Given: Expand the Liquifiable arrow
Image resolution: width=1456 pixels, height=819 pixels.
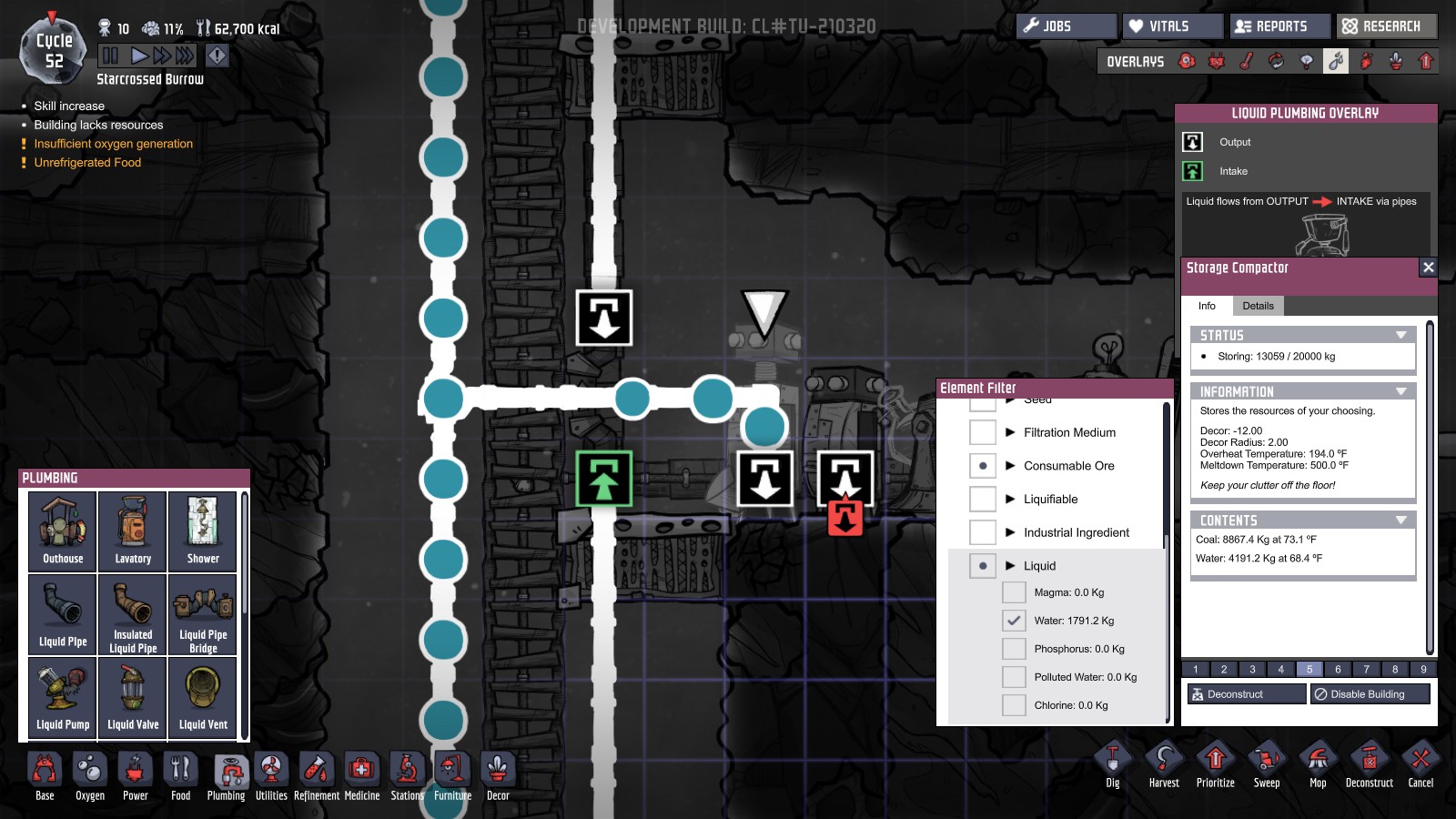Looking at the screenshot, I should coord(1010,499).
